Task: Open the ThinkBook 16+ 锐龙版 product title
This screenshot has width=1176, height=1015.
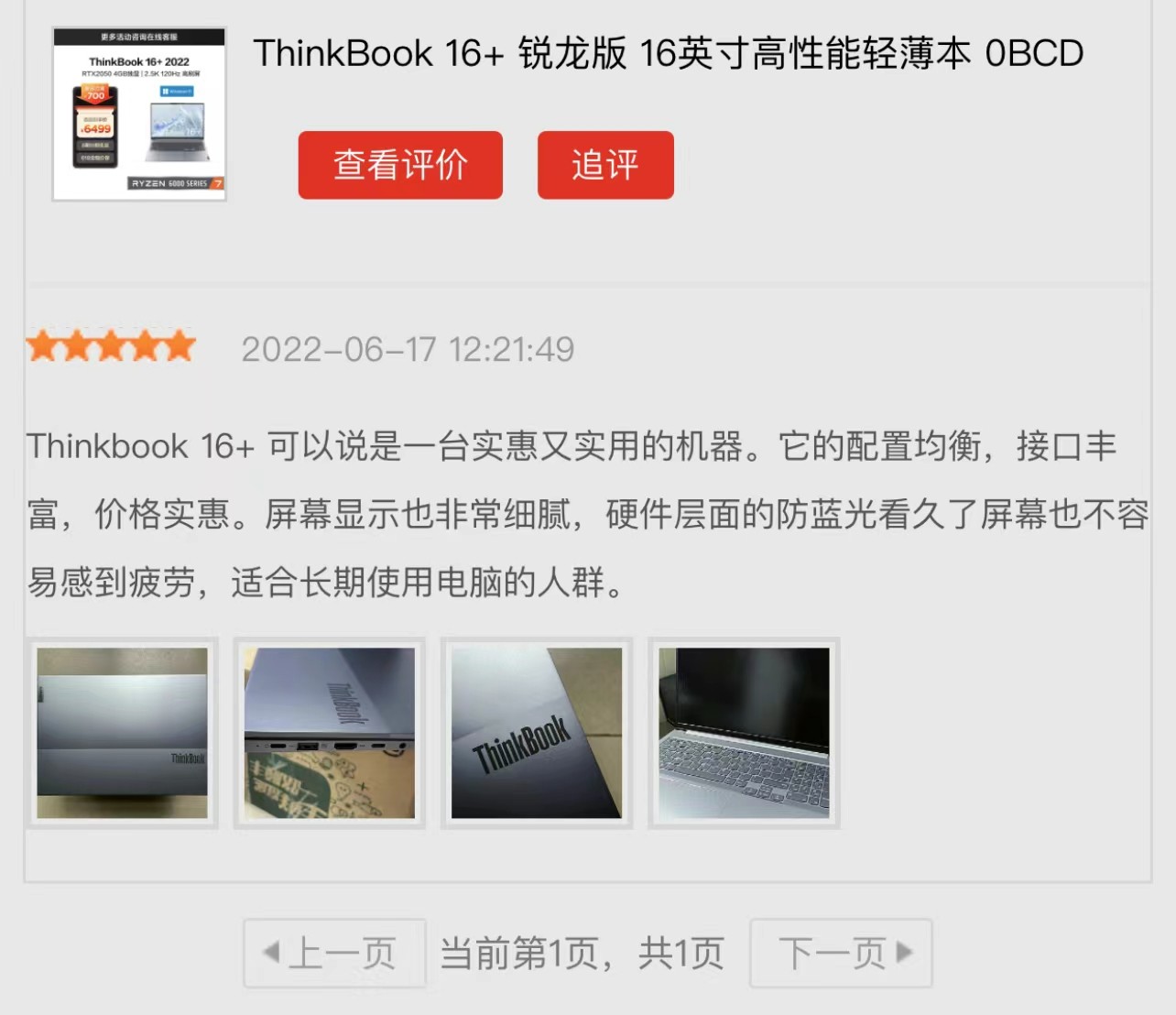Action: tap(668, 53)
